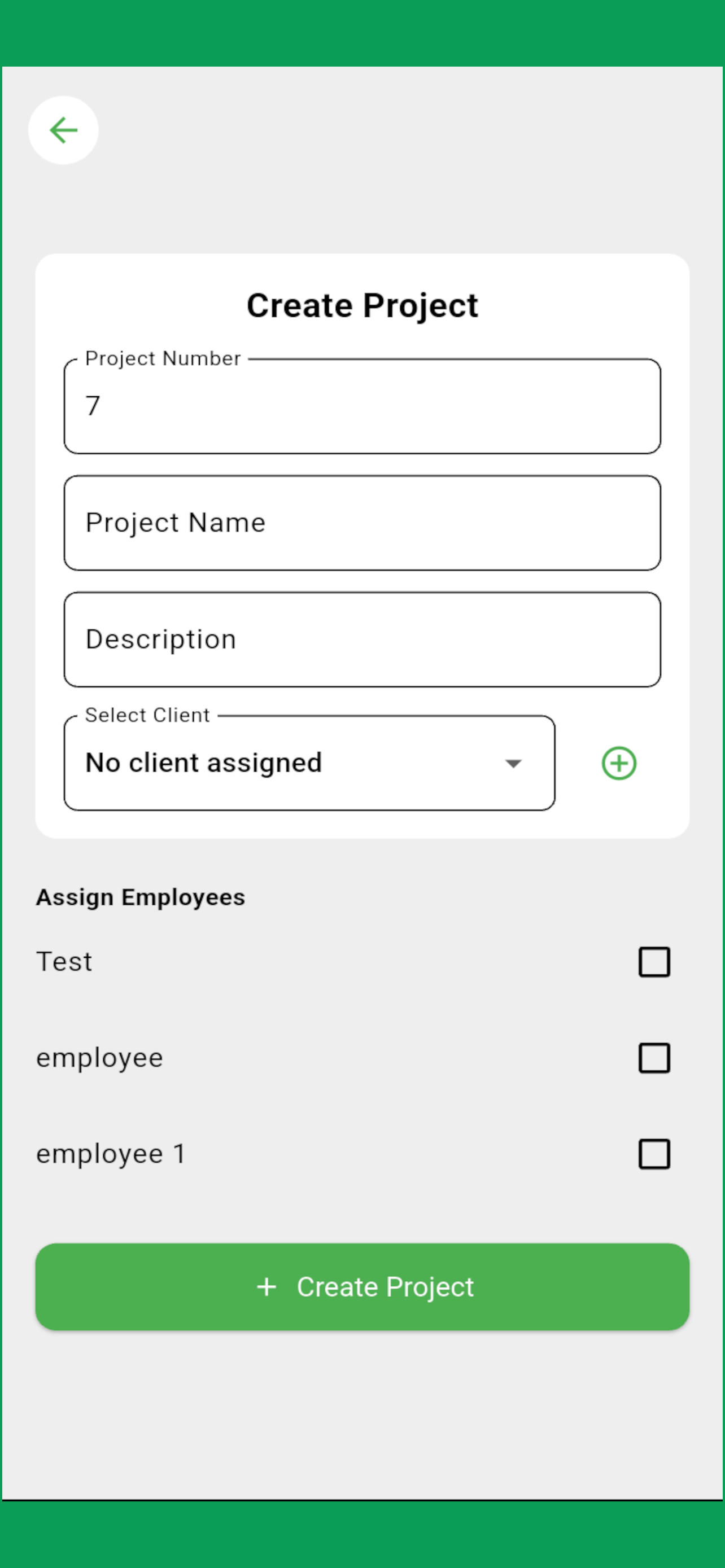
Task: Expand the Select Client dropdown arrow
Action: click(513, 763)
